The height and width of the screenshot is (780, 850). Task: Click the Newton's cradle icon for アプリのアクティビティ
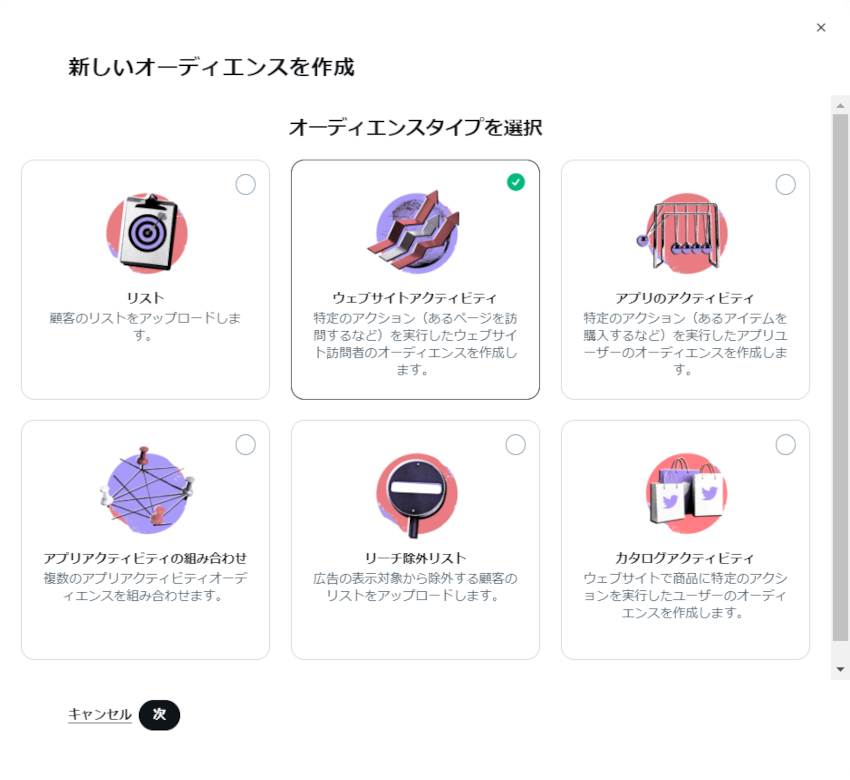coord(682,233)
